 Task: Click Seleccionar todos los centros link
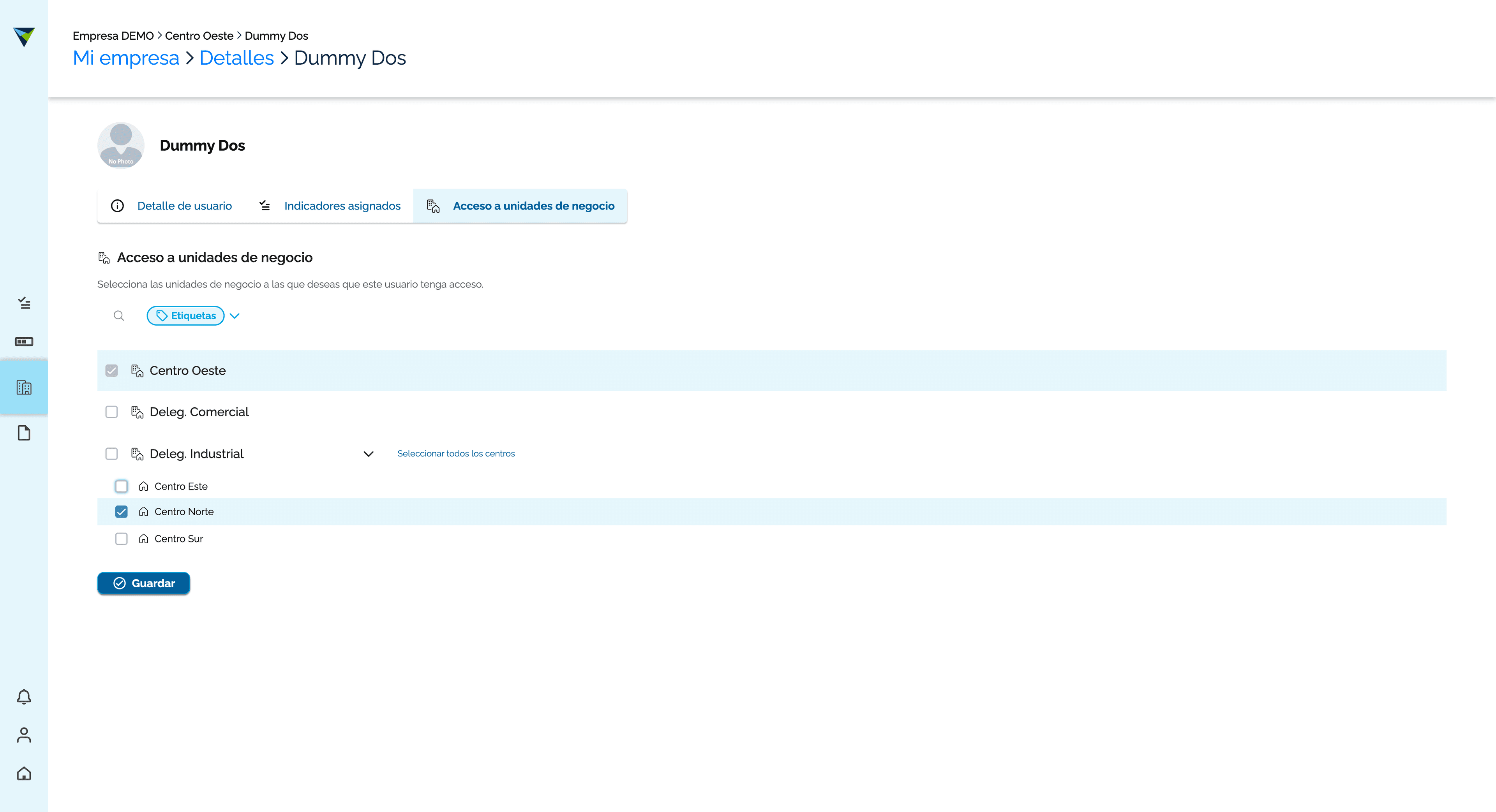click(456, 453)
